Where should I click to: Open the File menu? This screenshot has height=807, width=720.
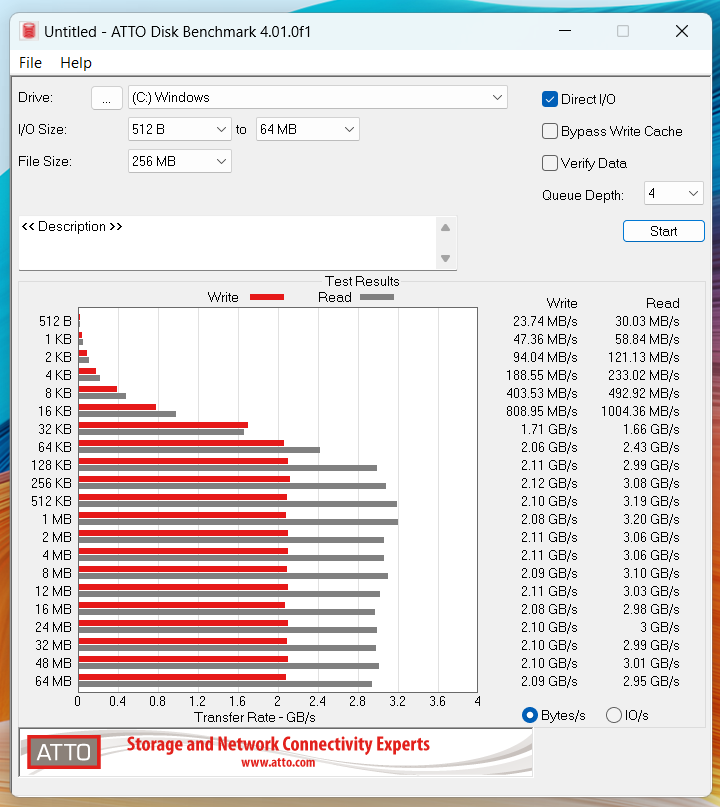(x=30, y=63)
